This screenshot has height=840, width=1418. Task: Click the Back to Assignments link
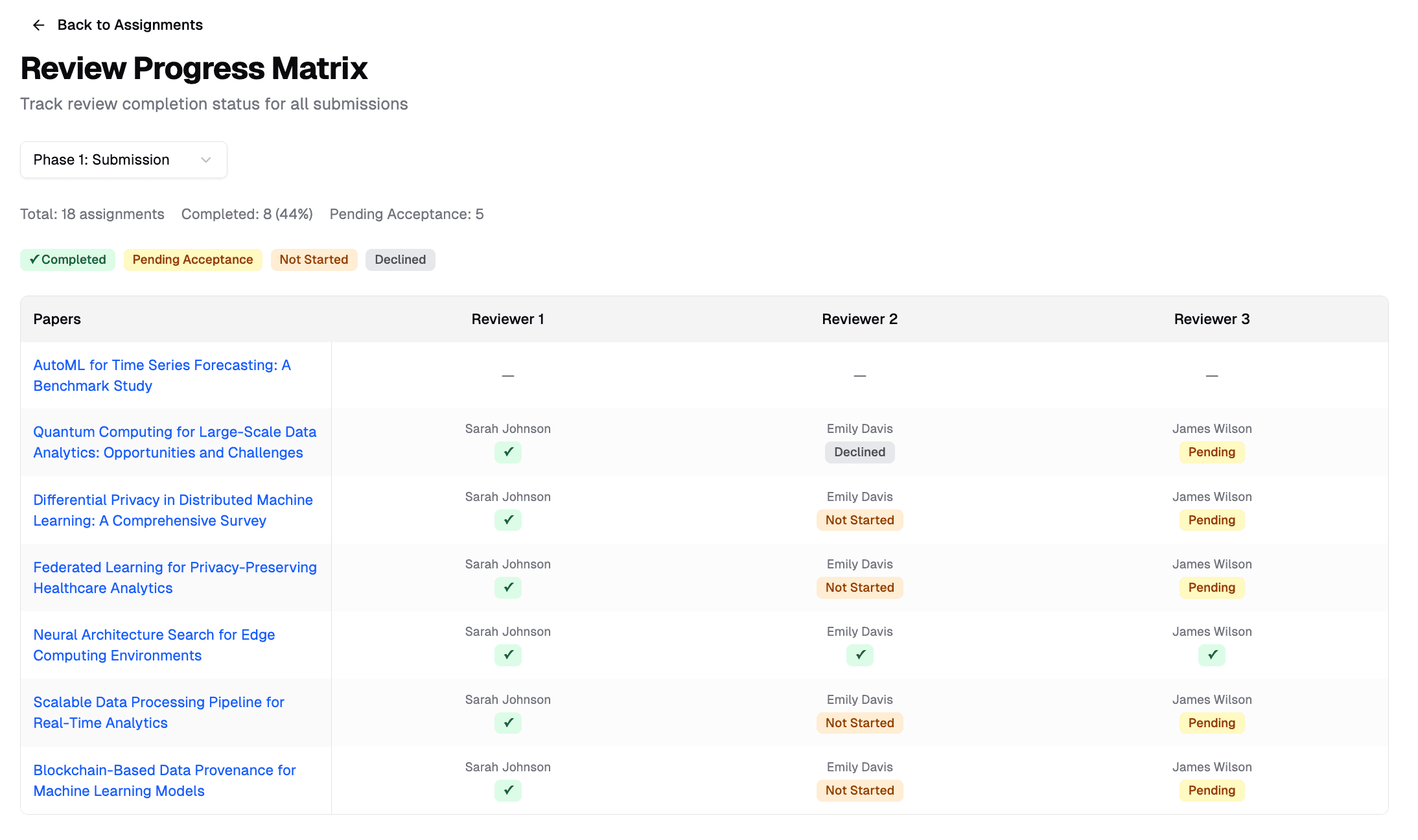pyautogui.click(x=130, y=25)
